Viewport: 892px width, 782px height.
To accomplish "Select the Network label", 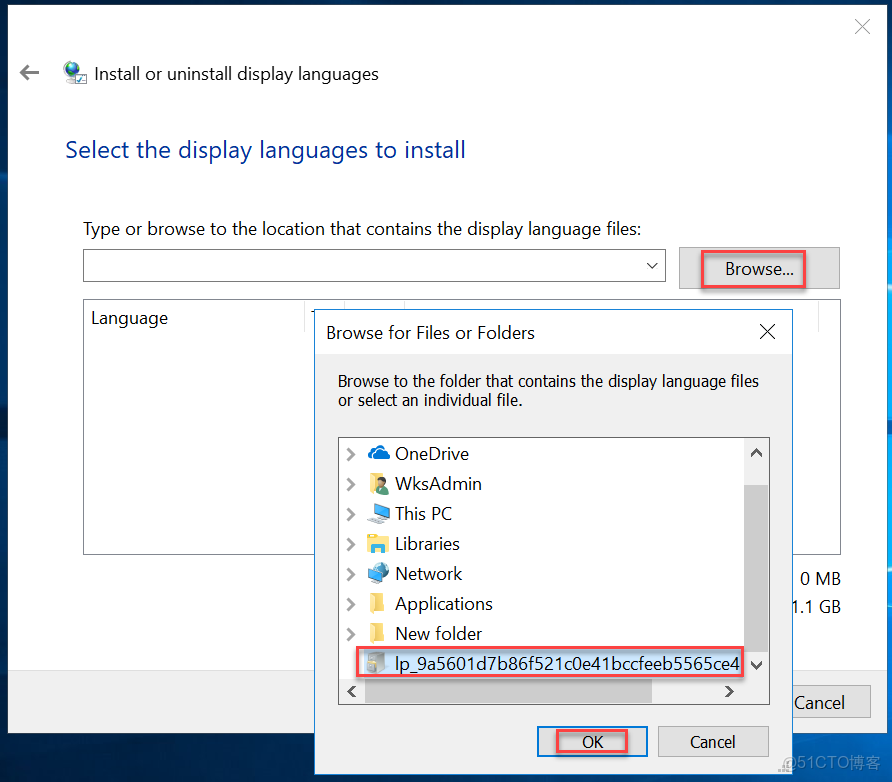I will (428, 574).
